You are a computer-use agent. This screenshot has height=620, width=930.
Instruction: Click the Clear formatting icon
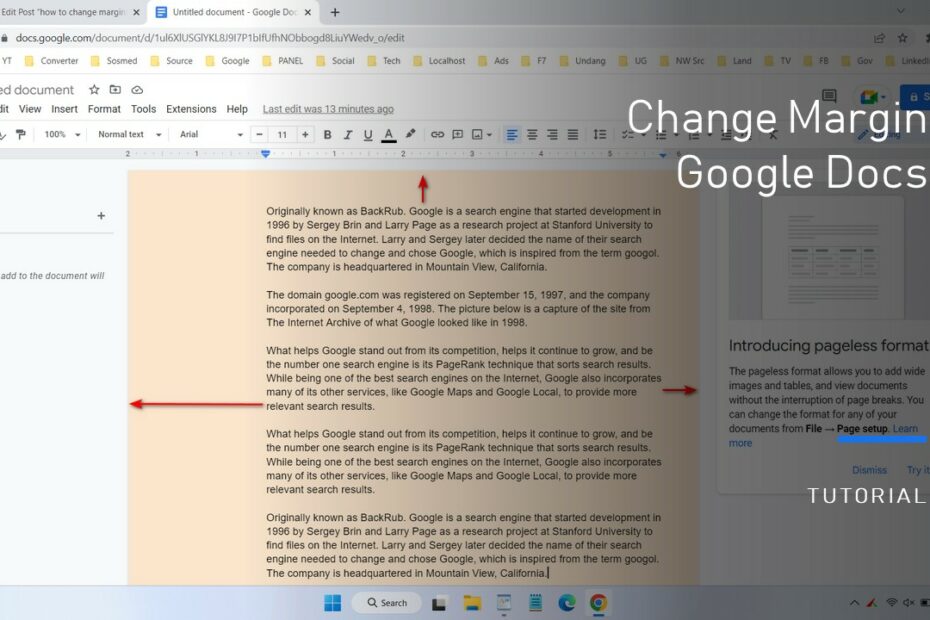pos(772,135)
